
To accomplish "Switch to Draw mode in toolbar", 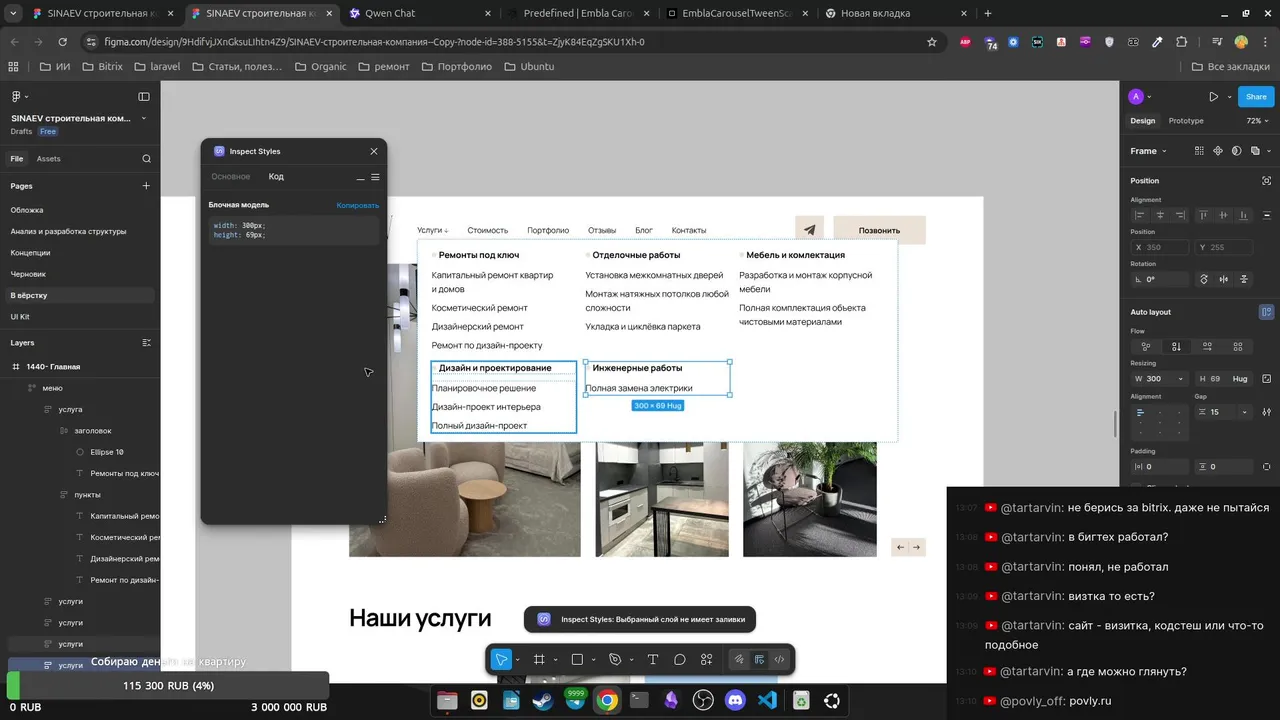I will [739, 659].
